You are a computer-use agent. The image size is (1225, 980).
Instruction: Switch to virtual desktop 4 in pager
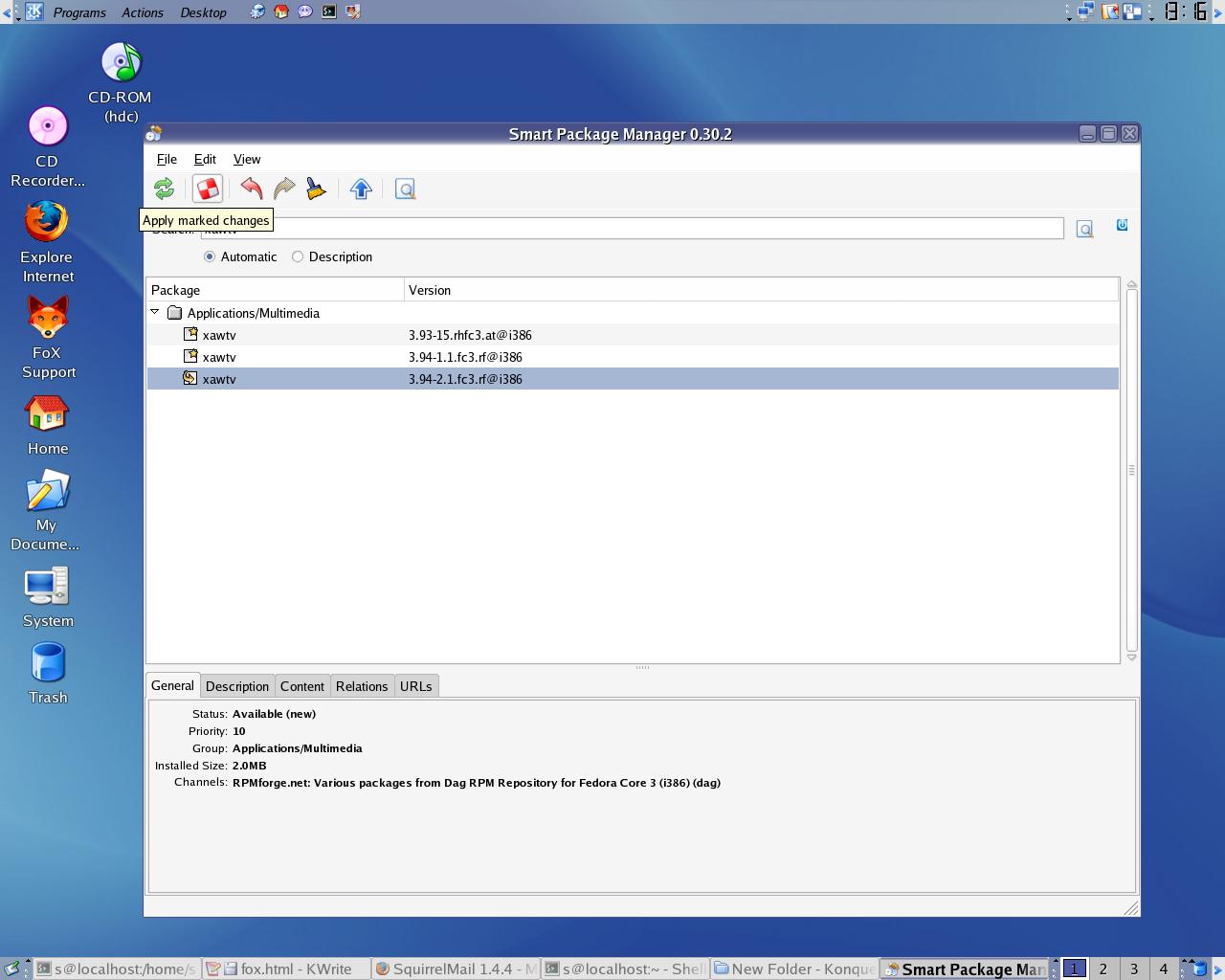pyautogui.click(x=1164, y=969)
